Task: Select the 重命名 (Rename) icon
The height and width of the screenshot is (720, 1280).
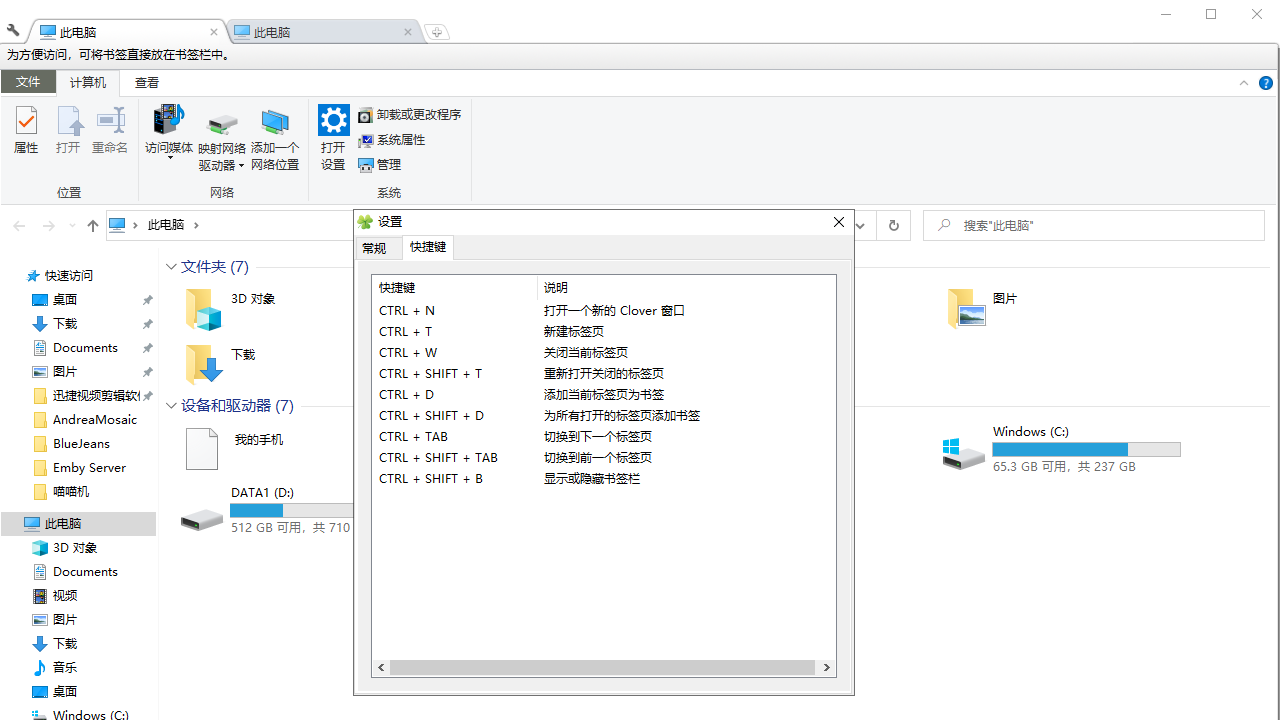Action: [x=110, y=131]
